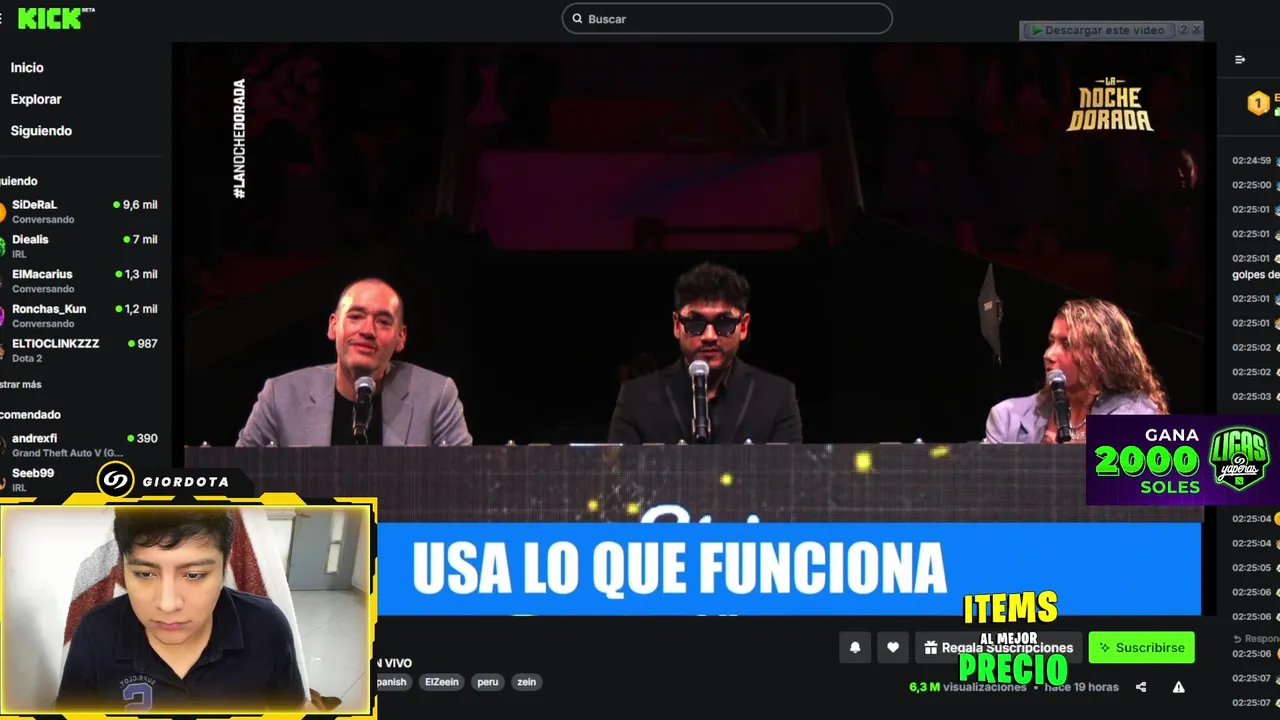The width and height of the screenshot is (1280, 720).
Task: Open Explorar in sidebar
Action: [x=36, y=99]
